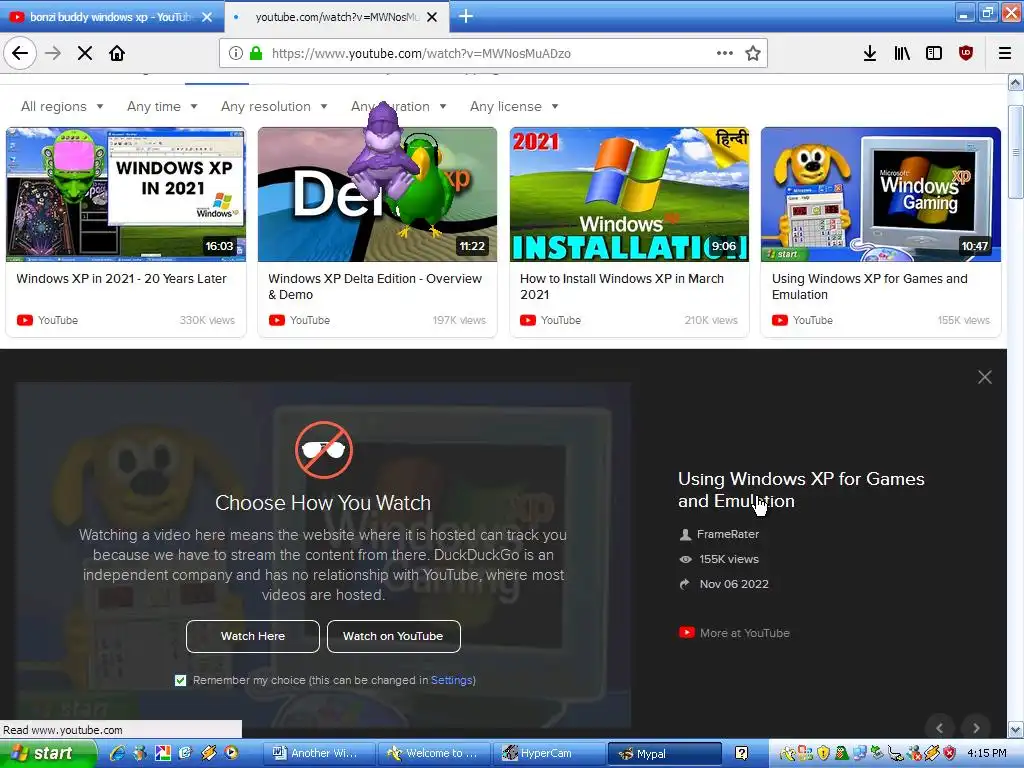The height and width of the screenshot is (768, 1024).
Task: Click title 'Windows XP Delta Edition - Overview & Demo'
Action: pos(375,286)
